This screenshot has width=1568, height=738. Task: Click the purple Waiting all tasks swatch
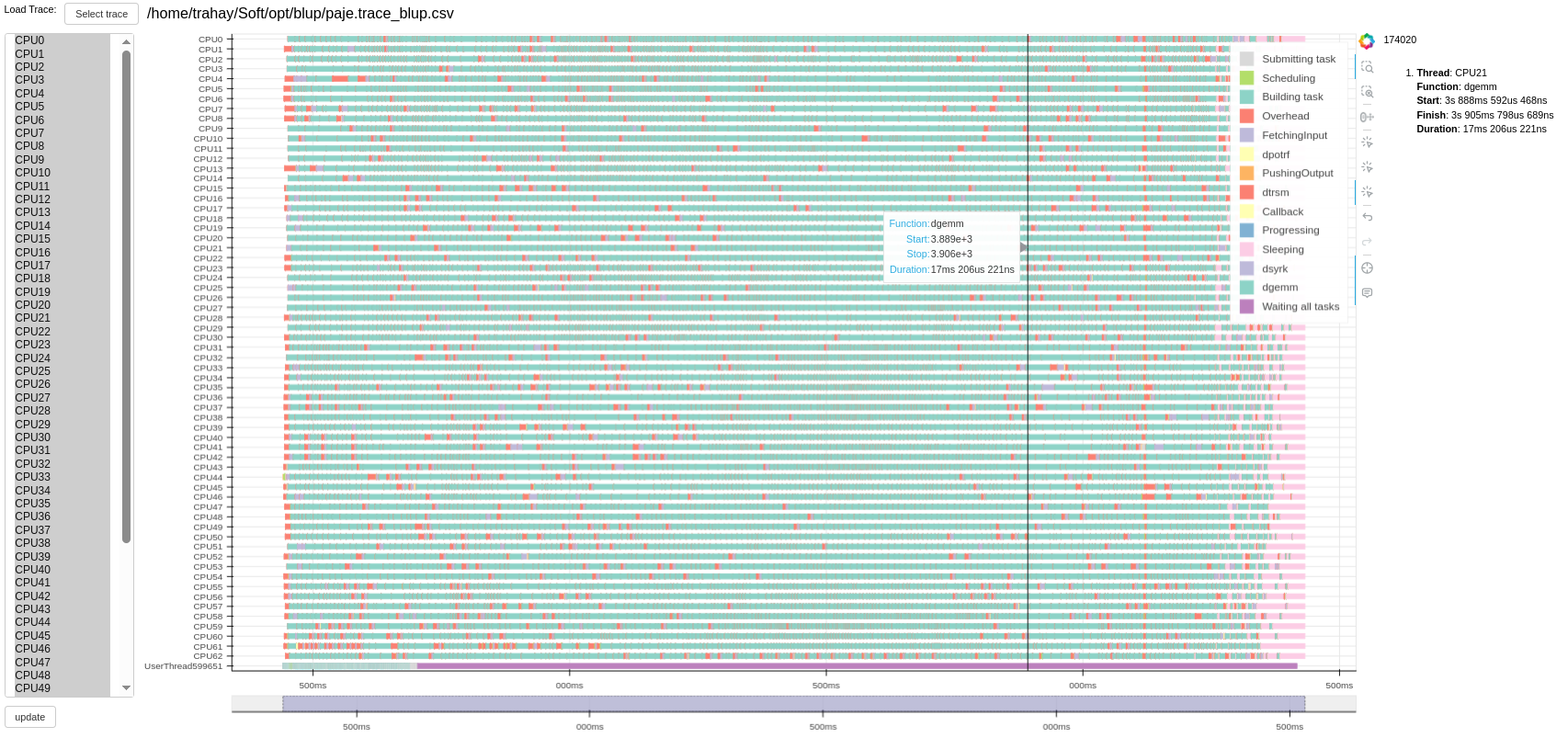(1246, 307)
